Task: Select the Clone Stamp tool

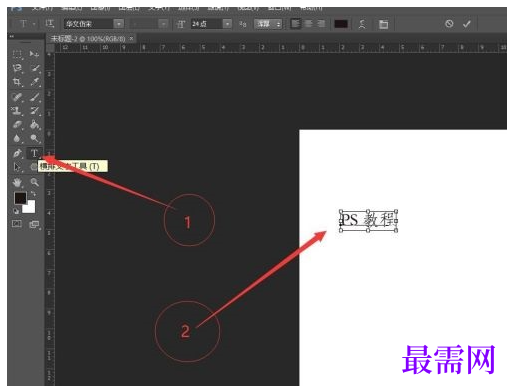Action: pos(17,111)
